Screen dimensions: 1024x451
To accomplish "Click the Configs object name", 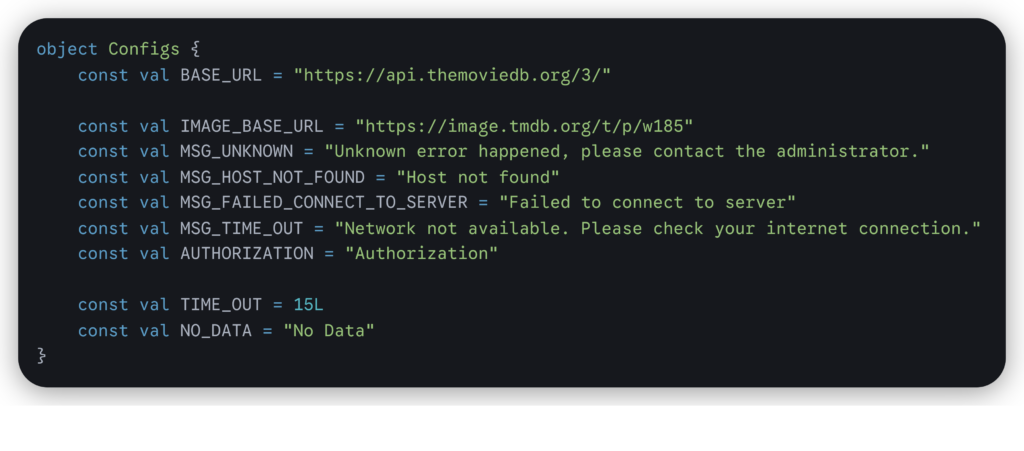I will [x=144, y=49].
